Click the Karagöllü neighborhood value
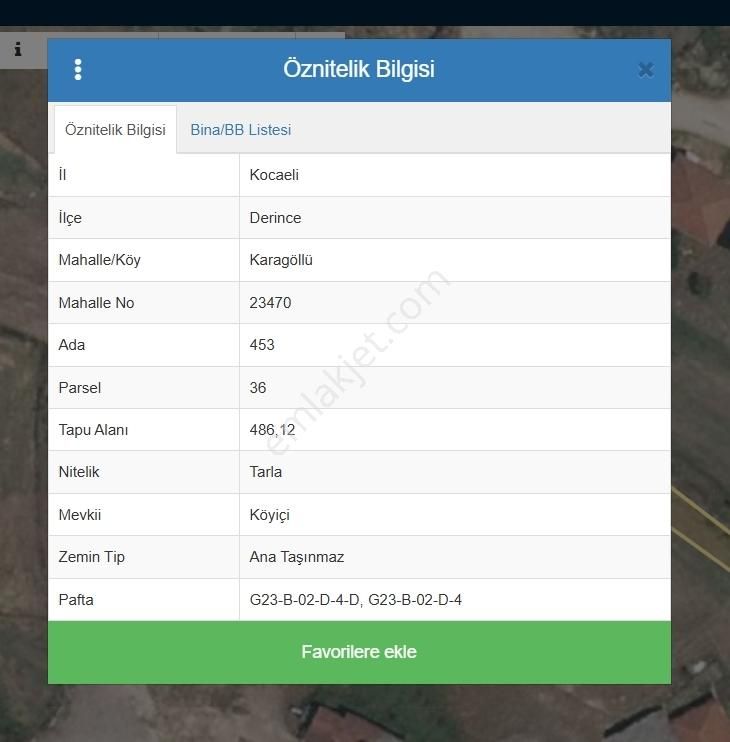This screenshot has height=742, width=730. pyautogui.click(x=281, y=260)
